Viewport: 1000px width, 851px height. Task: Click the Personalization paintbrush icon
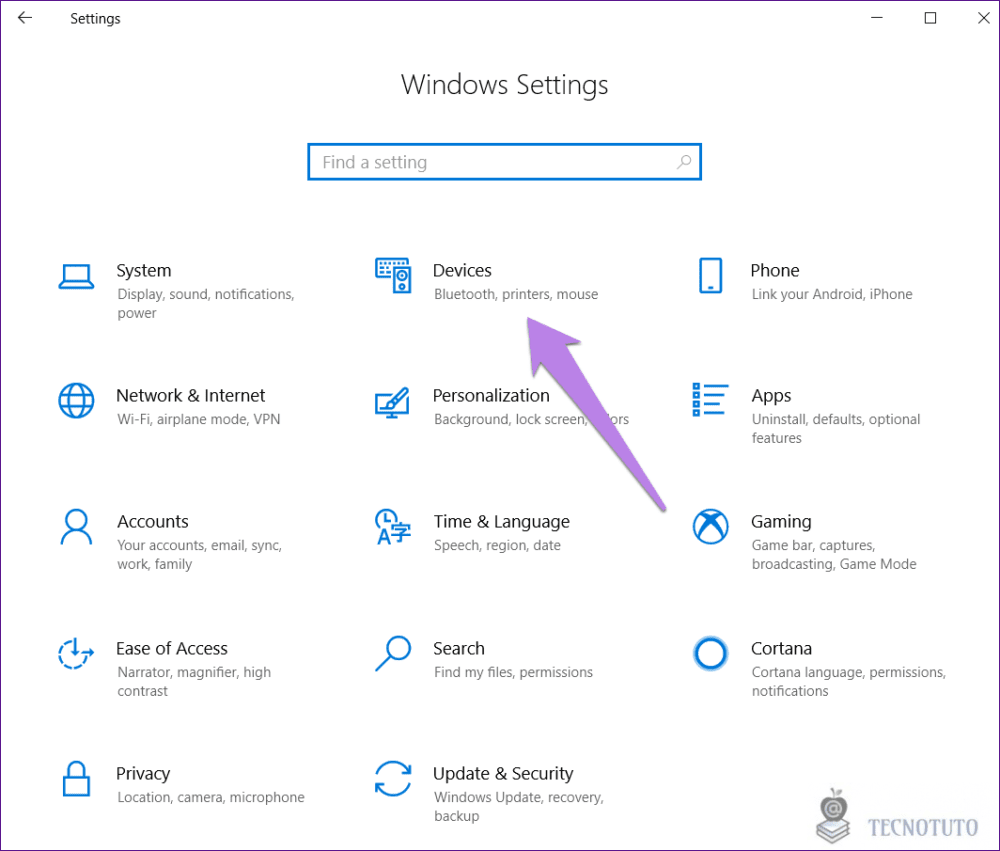tap(392, 402)
